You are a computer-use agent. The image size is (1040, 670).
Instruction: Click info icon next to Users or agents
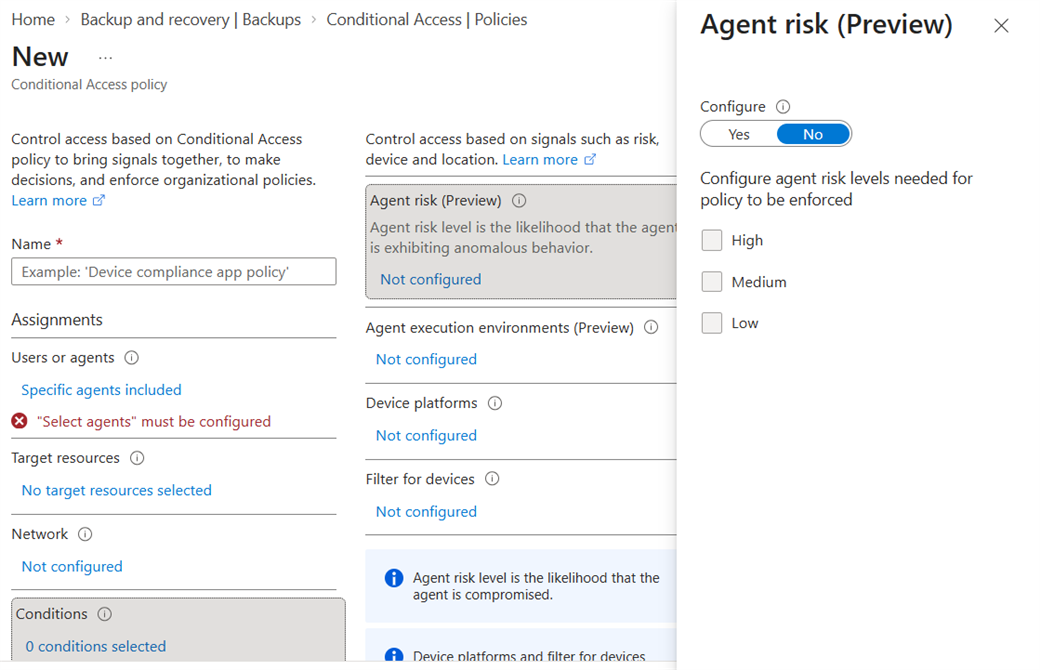pos(132,358)
